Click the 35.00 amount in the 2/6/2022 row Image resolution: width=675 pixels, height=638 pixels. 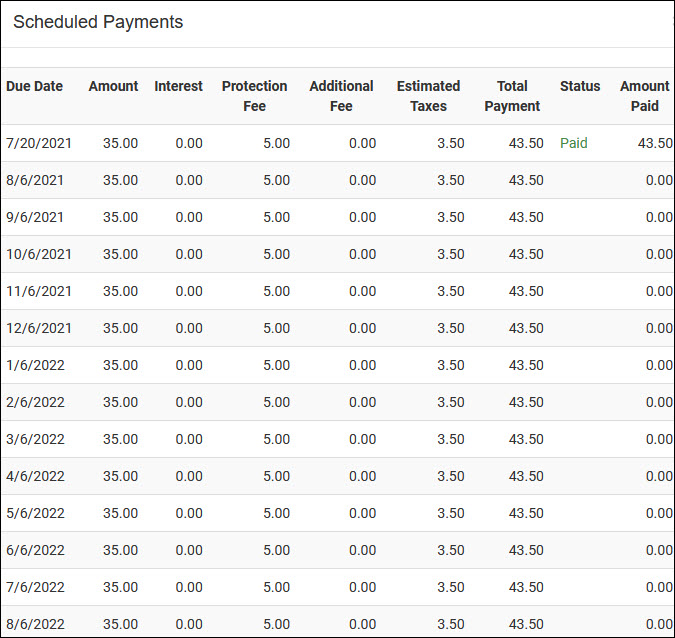pos(121,402)
